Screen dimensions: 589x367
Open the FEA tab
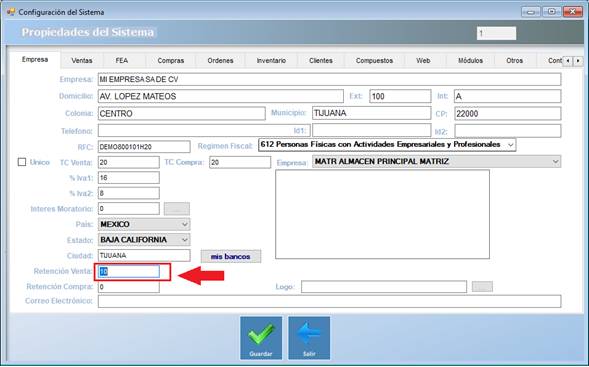[x=122, y=60]
